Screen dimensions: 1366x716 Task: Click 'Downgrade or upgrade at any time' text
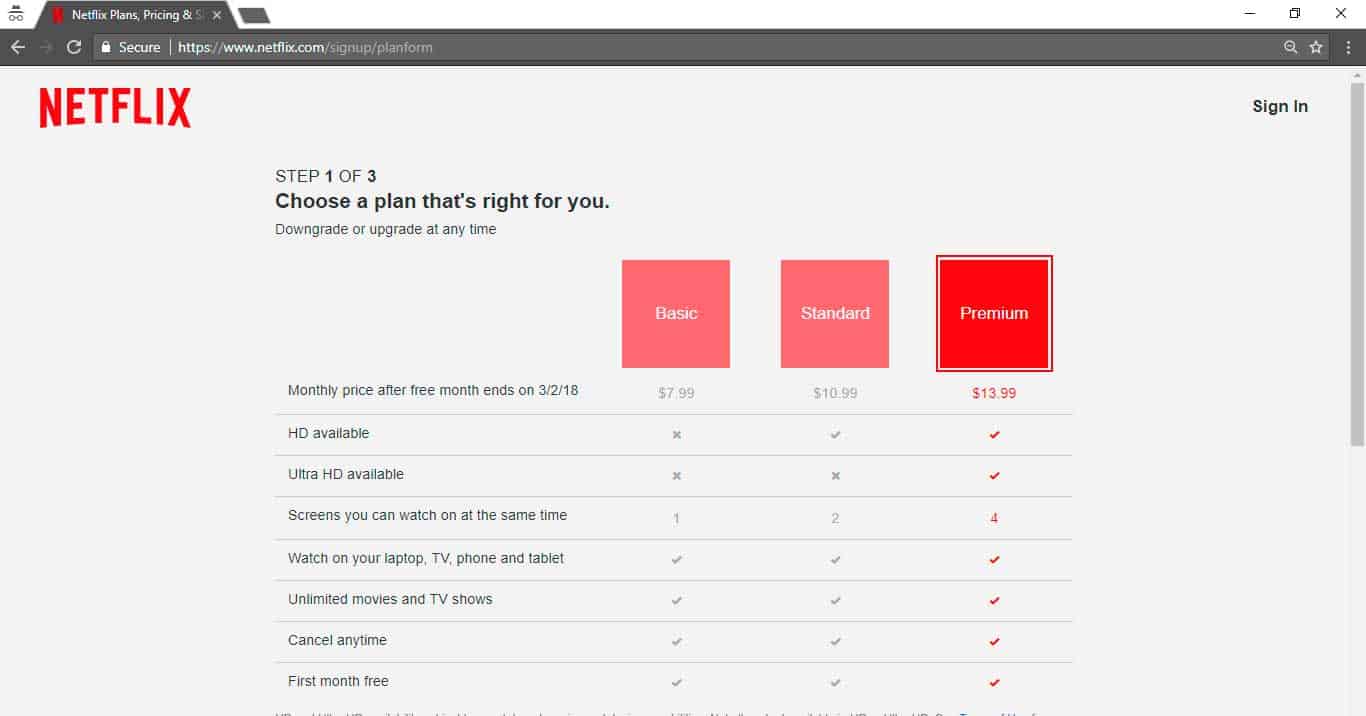pos(386,229)
